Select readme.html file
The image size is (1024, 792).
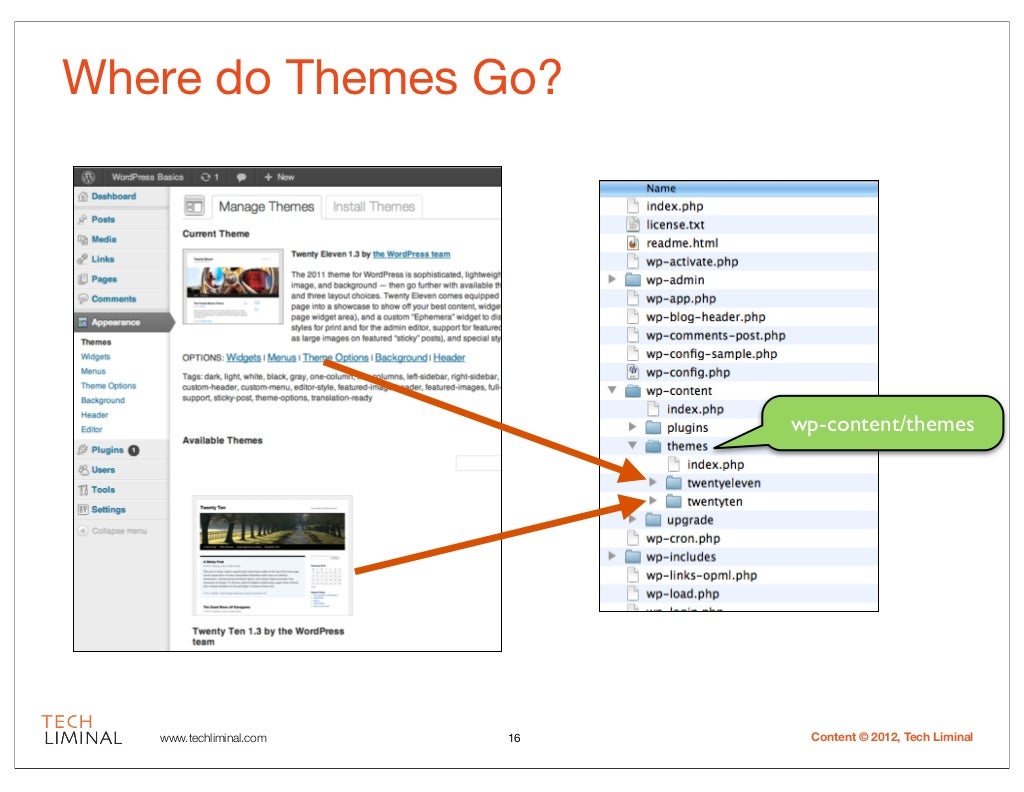(x=682, y=243)
